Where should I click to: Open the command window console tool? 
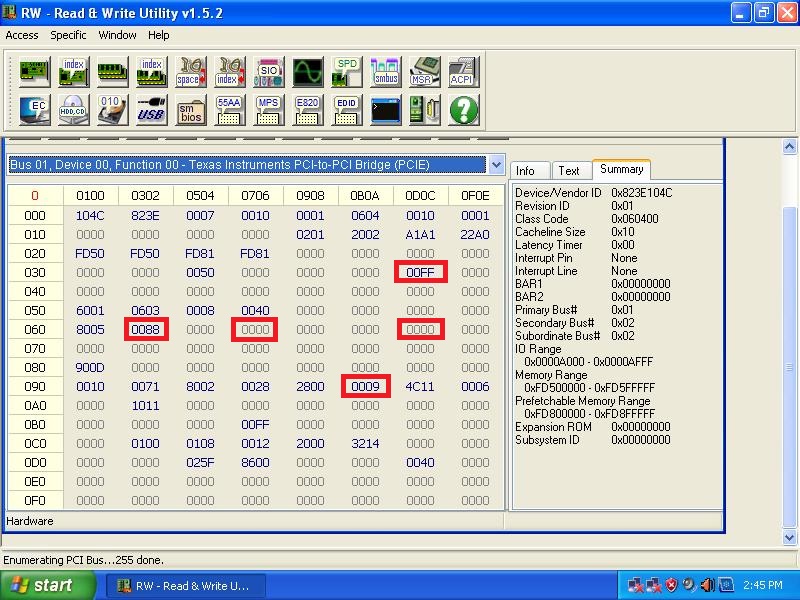pyautogui.click(x=386, y=110)
